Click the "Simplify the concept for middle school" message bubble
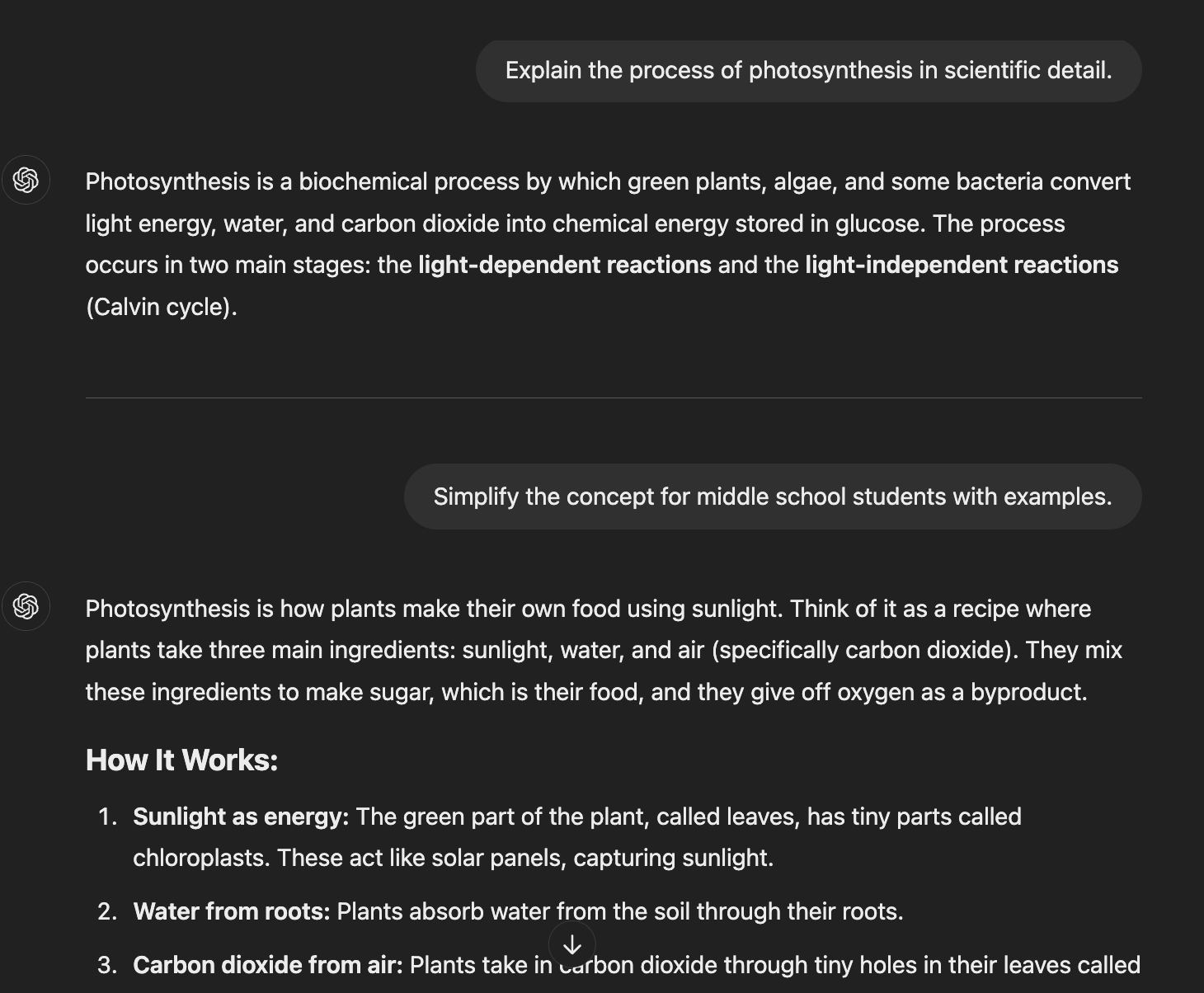Screen dimensions: 1204x993 (772, 496)
